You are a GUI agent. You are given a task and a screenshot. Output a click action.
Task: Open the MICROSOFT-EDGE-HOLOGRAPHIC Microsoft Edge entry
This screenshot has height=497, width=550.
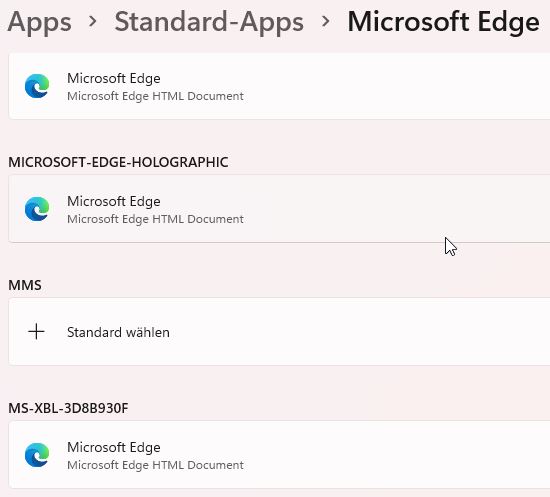point(279,209)
